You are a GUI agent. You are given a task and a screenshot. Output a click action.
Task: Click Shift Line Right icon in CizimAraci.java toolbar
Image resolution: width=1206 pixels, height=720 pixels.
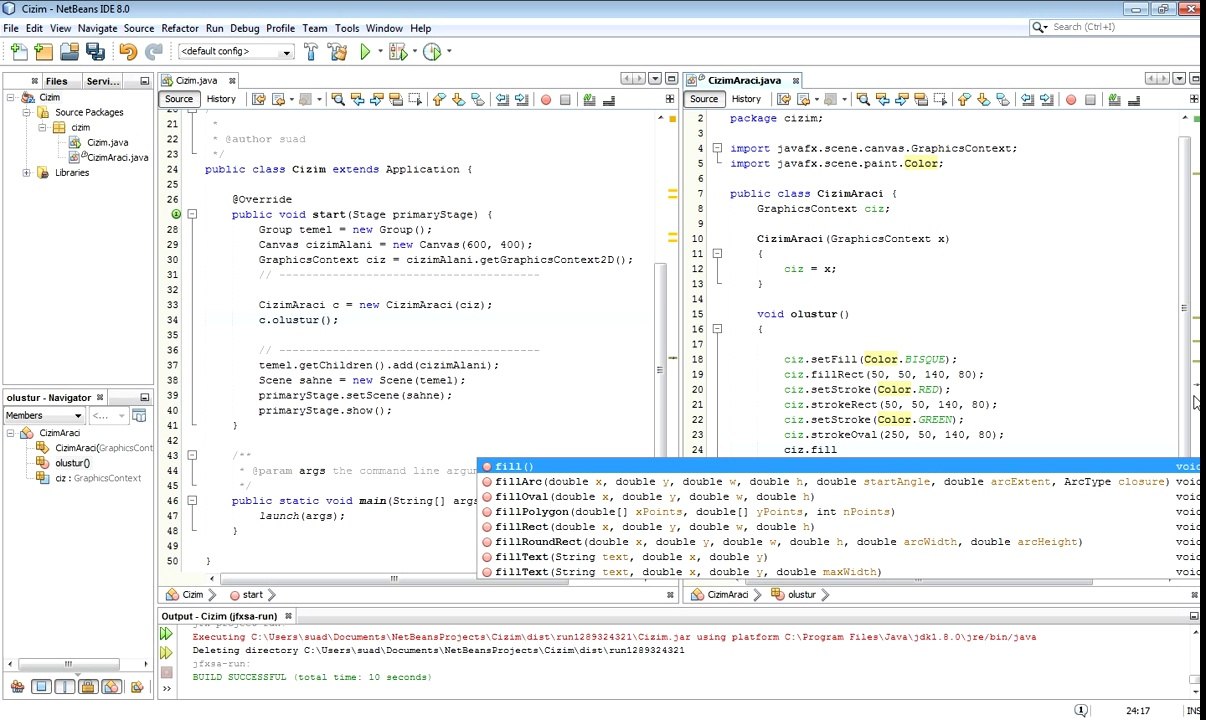click(x=1046, y=99)
